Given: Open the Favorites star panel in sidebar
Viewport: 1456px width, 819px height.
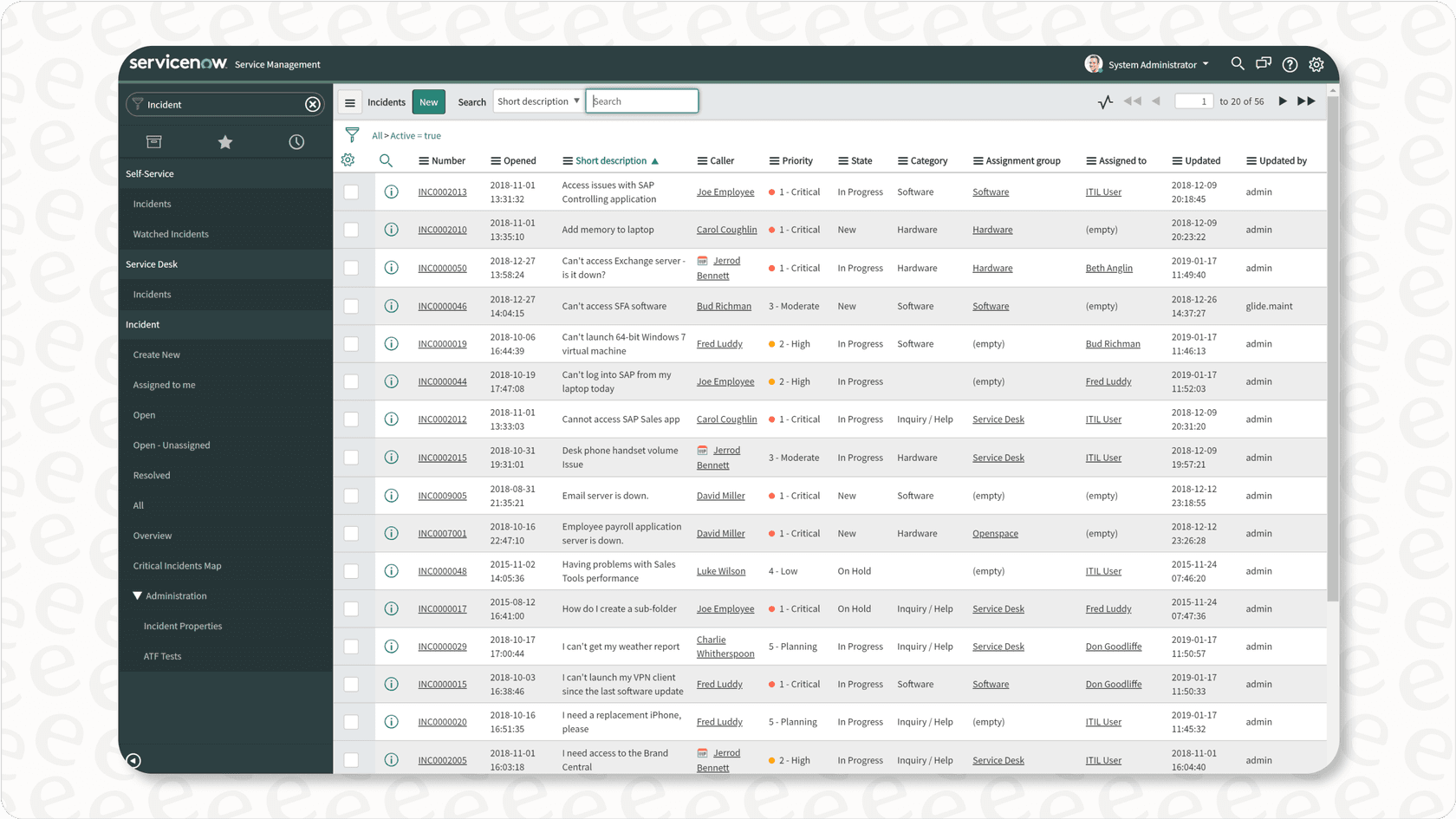Looking at the screenshot, I should [224, 141].
